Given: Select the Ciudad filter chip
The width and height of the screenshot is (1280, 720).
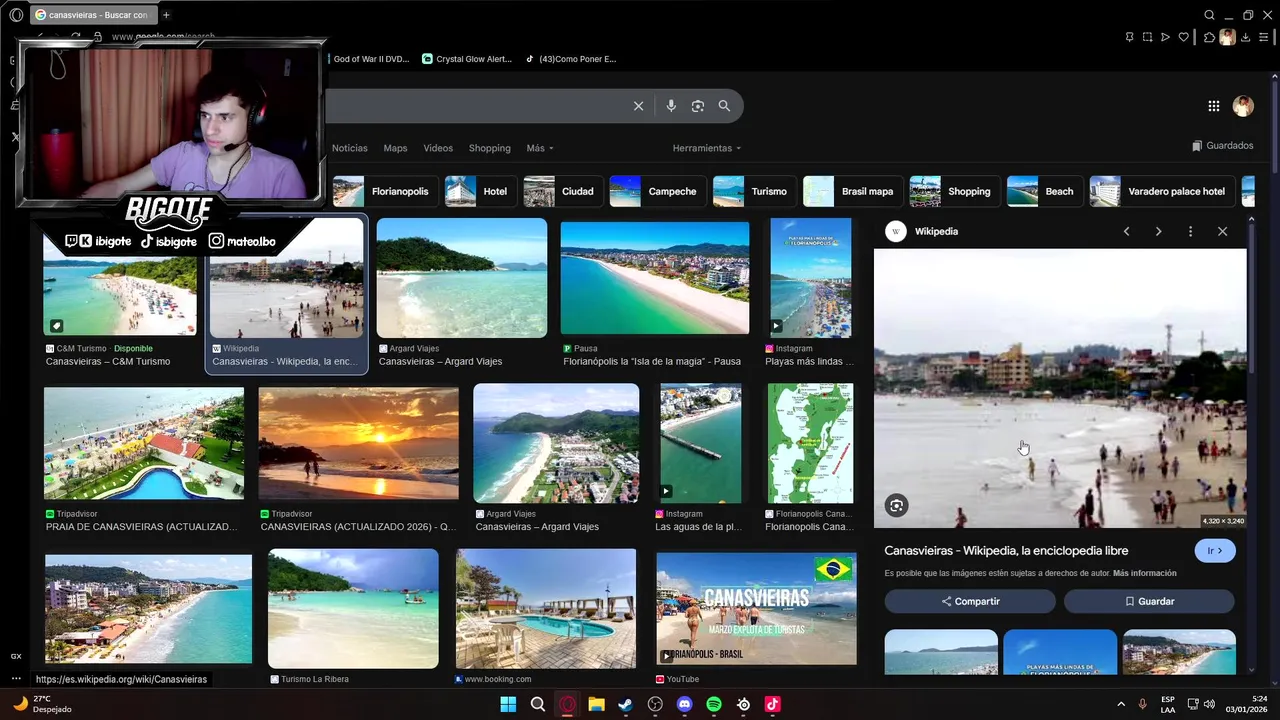Looking at the screenshot, I should click(563, 191).
